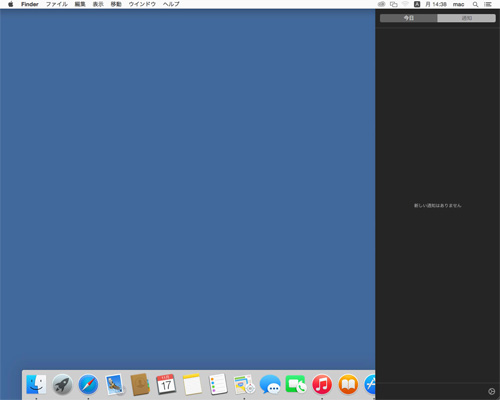The width and height of the screenshot is (500, 400).
Task: Open Maps app in Dock
Action: (244, 384)
